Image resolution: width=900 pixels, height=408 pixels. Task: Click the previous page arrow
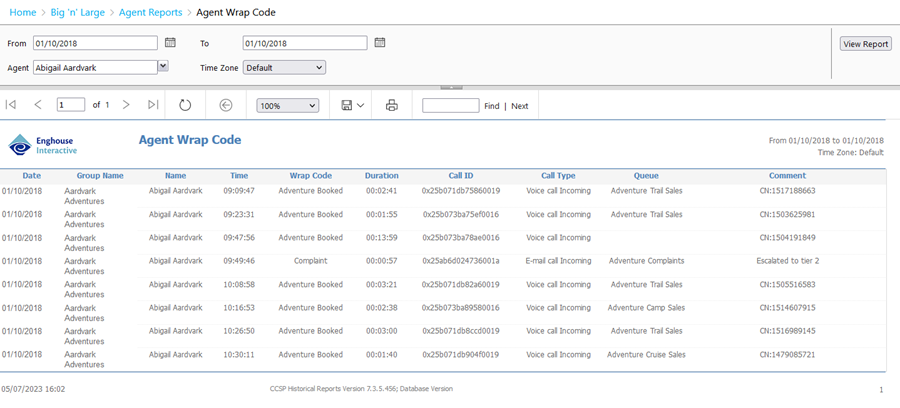[38, 105]
